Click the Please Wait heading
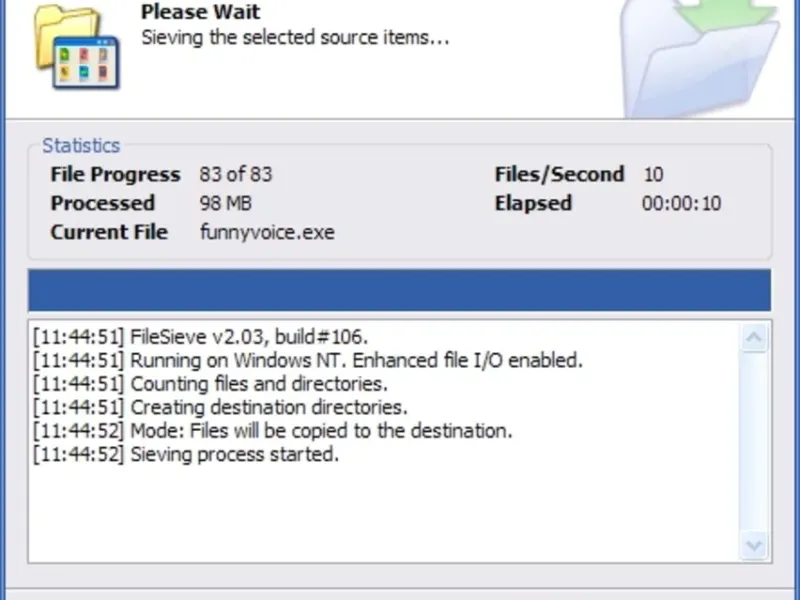 pos(200,12)
